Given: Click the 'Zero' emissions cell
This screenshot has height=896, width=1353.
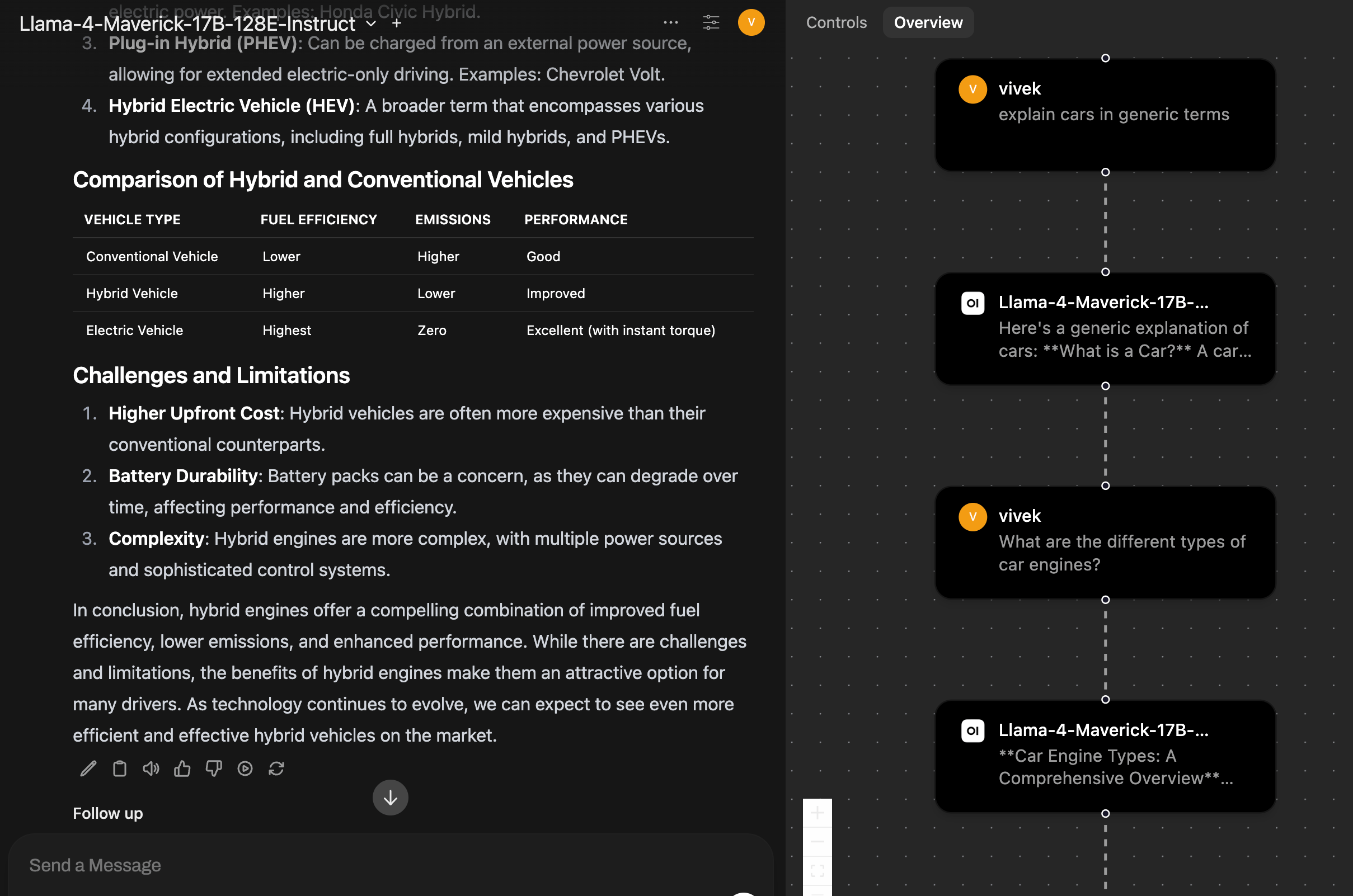Looking at the screenshot, I should pyautogui.click(x=431, y=331).
